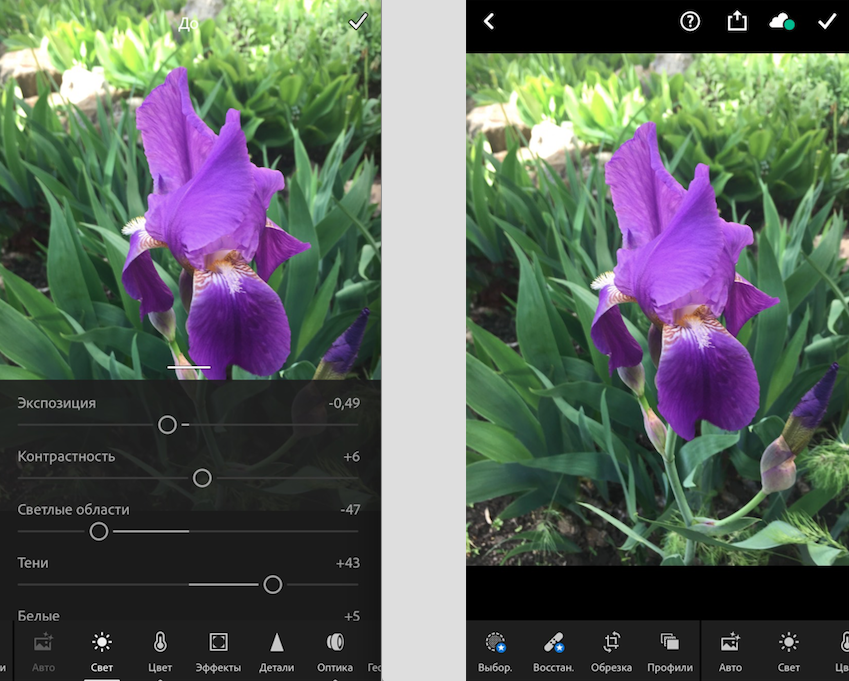Select the Авто icon in left editing toolbar
849x681 pixels.
click(42, 645)
